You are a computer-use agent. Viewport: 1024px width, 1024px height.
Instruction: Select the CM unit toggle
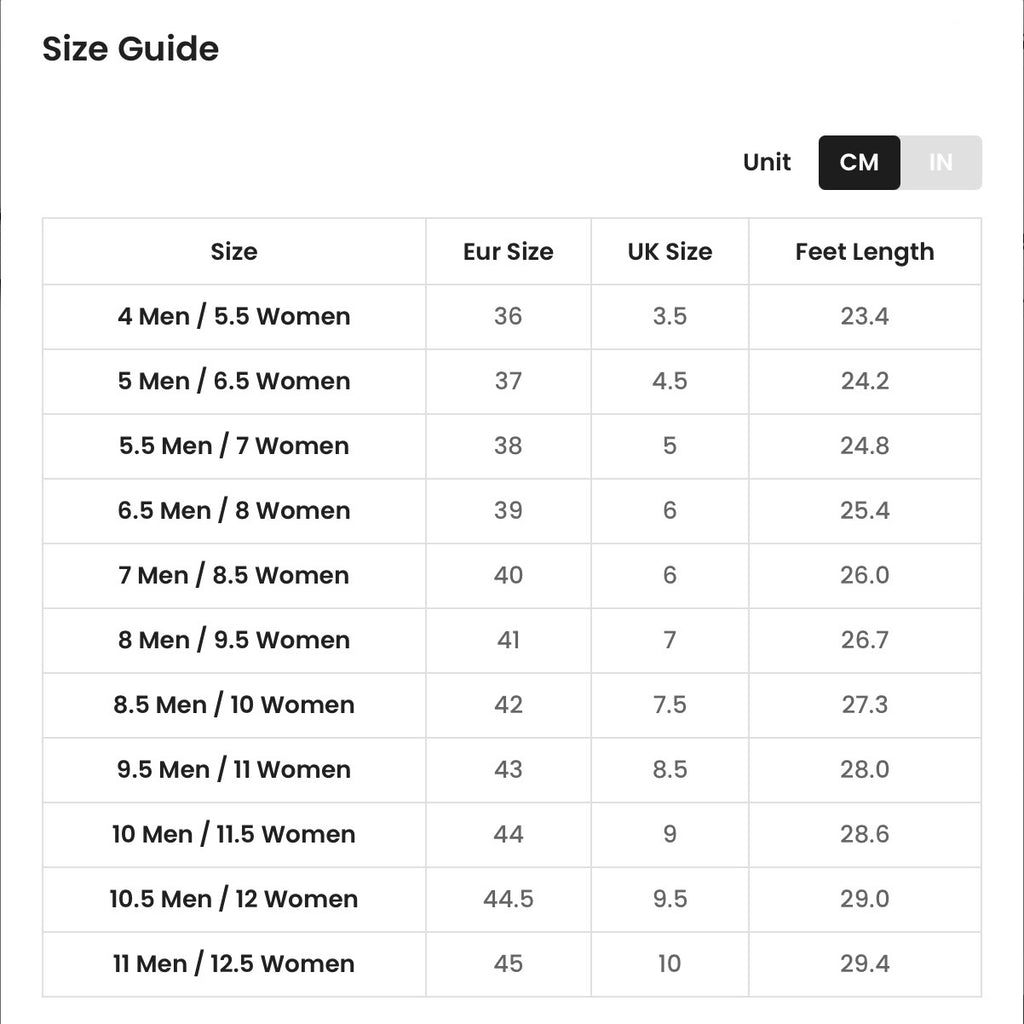[859, 163]
